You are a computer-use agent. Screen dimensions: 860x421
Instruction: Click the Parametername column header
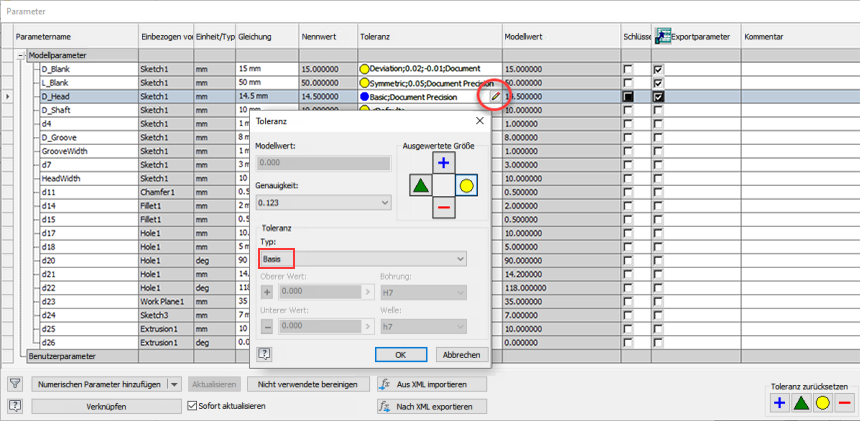point(76,36)
